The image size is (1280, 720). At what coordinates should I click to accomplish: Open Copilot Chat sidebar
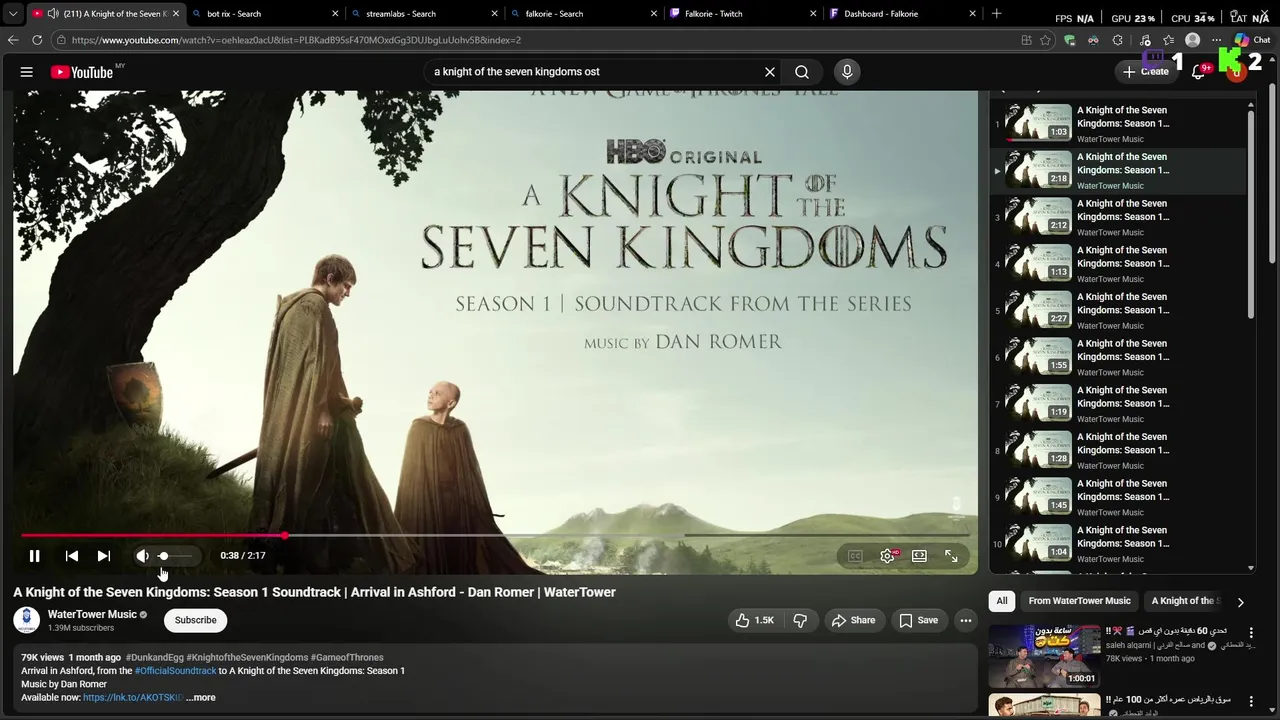click(x=1252, y=40)
